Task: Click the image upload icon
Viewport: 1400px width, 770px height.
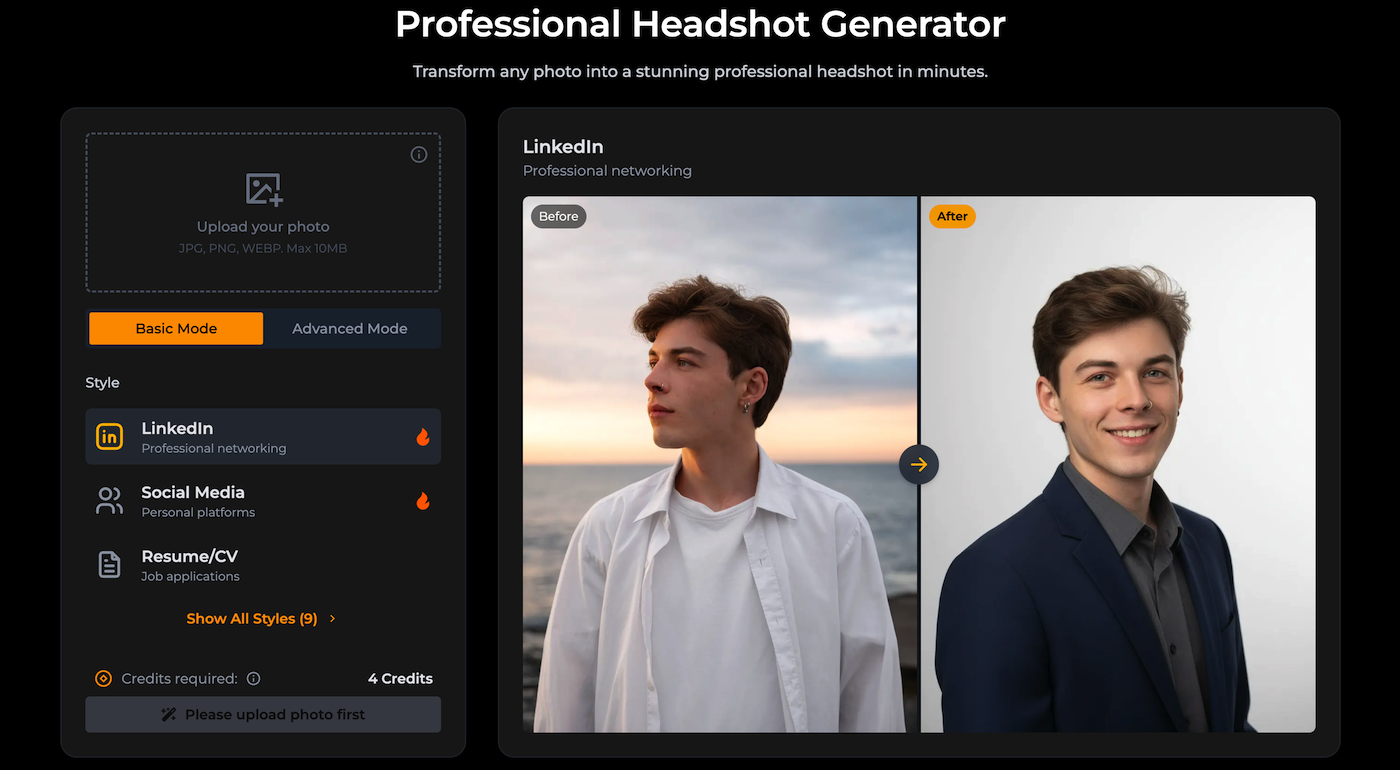Action: [264, 189]
